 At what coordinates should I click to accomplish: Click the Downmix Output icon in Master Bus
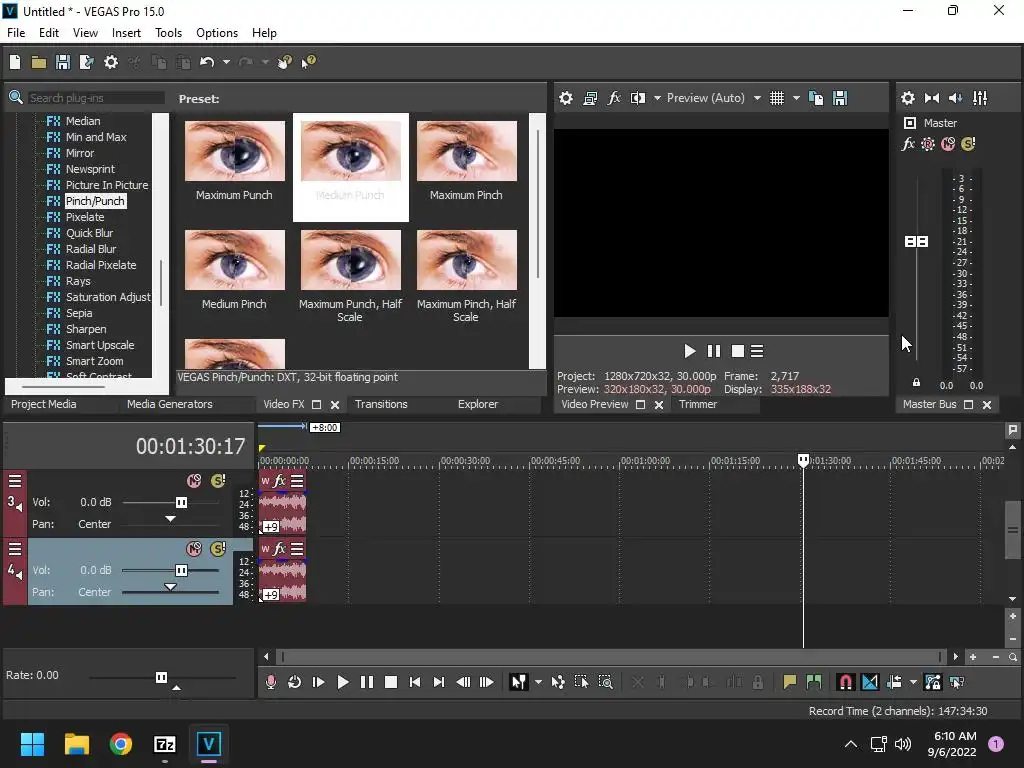932,98
